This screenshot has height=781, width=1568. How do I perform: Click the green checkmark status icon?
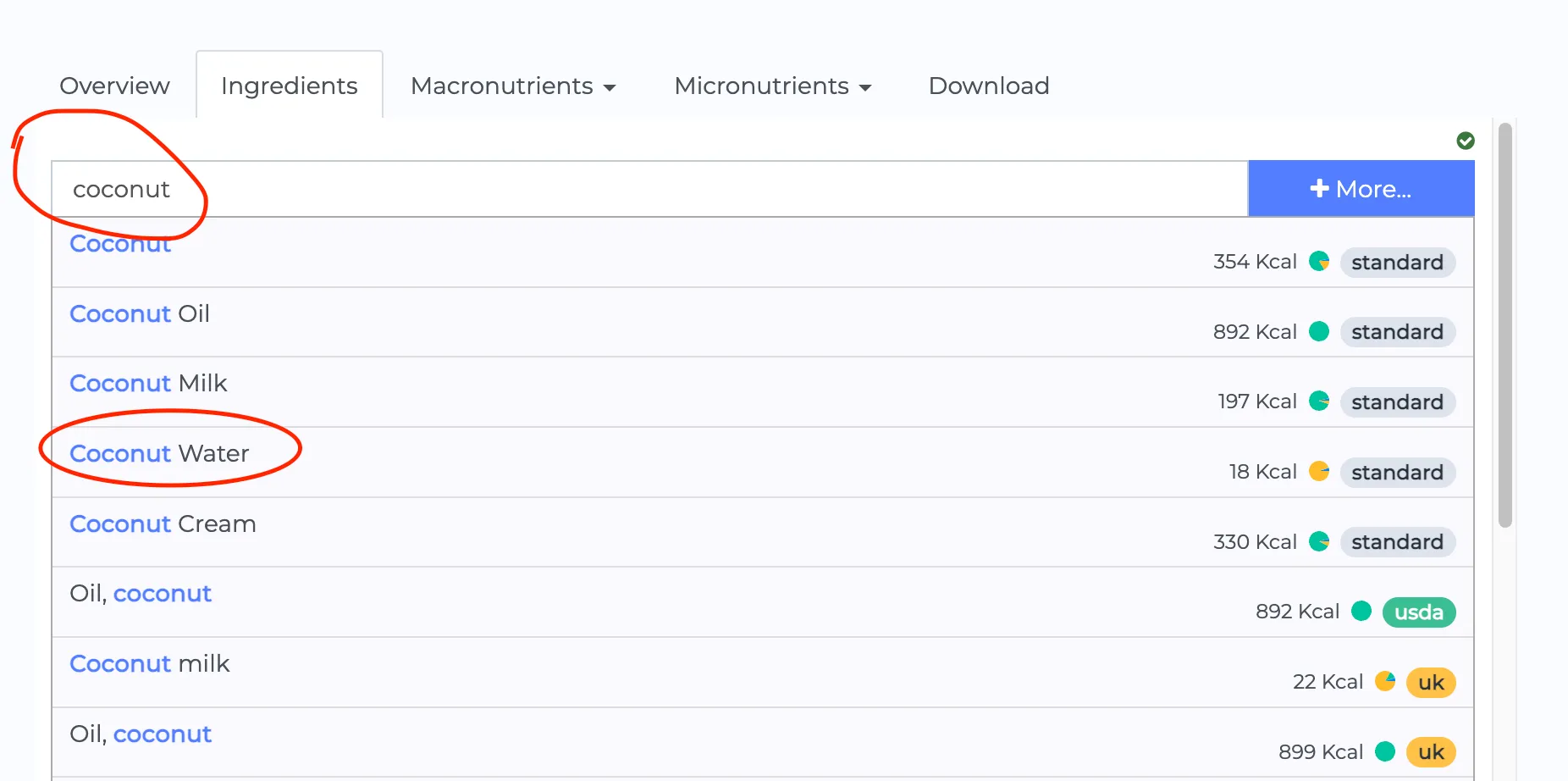tap(1466, 141)
